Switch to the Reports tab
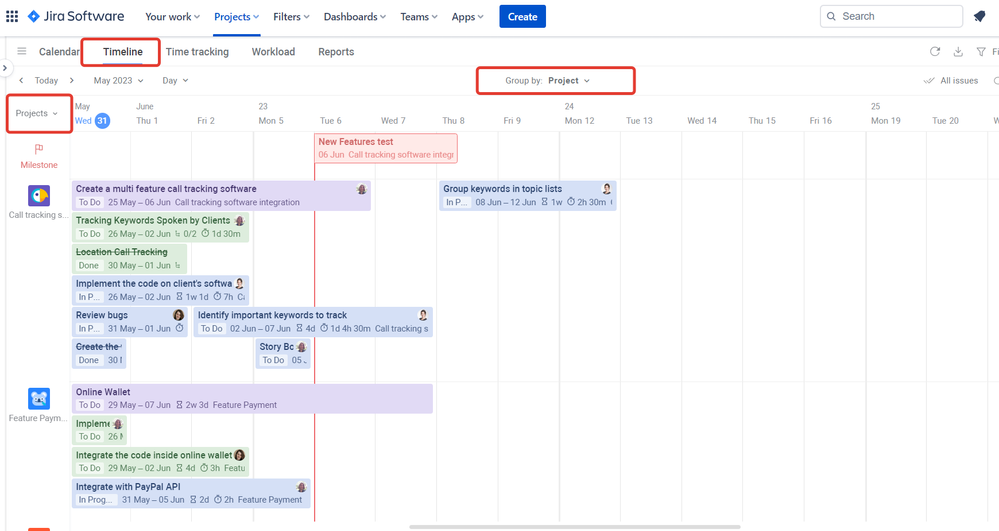 [336, 52]
